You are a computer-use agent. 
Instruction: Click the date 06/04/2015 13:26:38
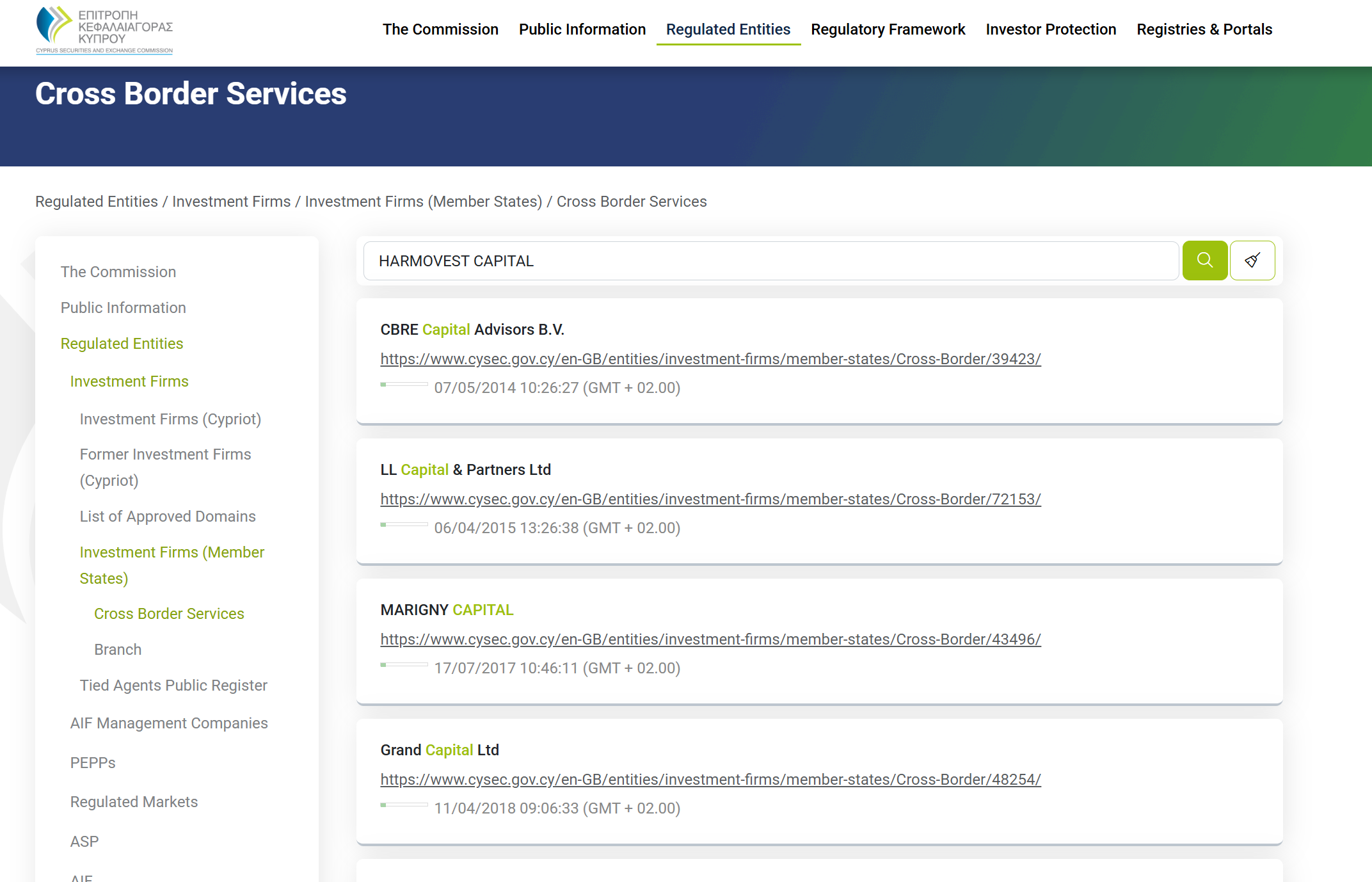[557, 528]
